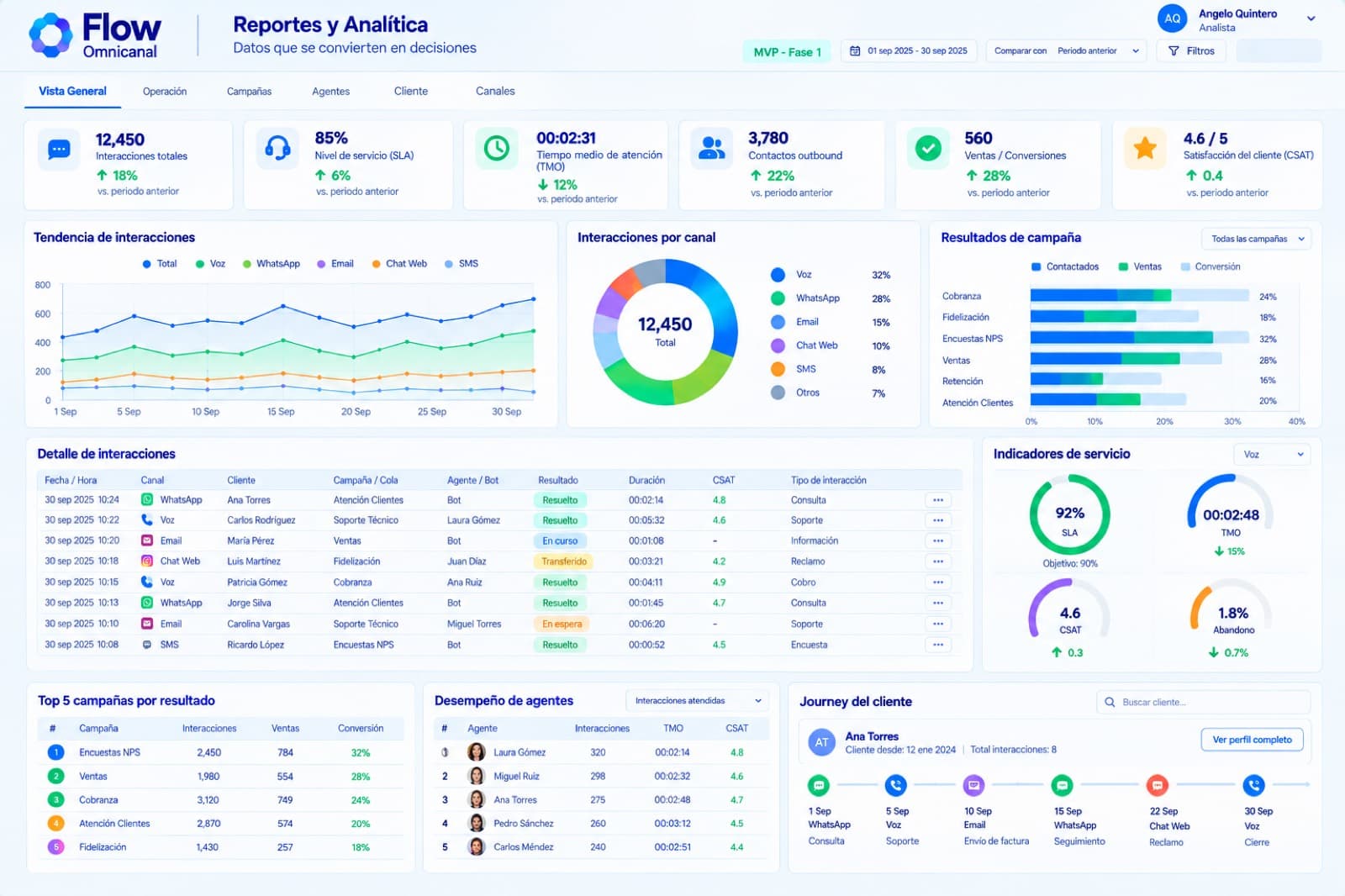Click the Conversión legend swatch in campaign results
This screenshot has height=896, width=1345.
point(1185,267)
